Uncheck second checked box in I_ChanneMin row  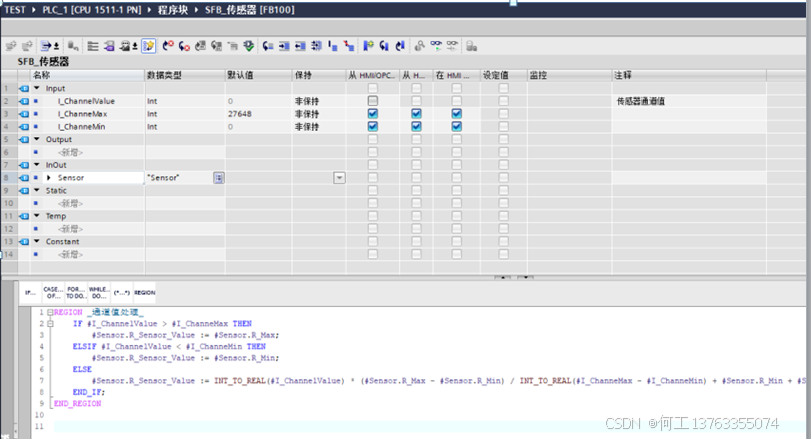click(x=416, y=127)
